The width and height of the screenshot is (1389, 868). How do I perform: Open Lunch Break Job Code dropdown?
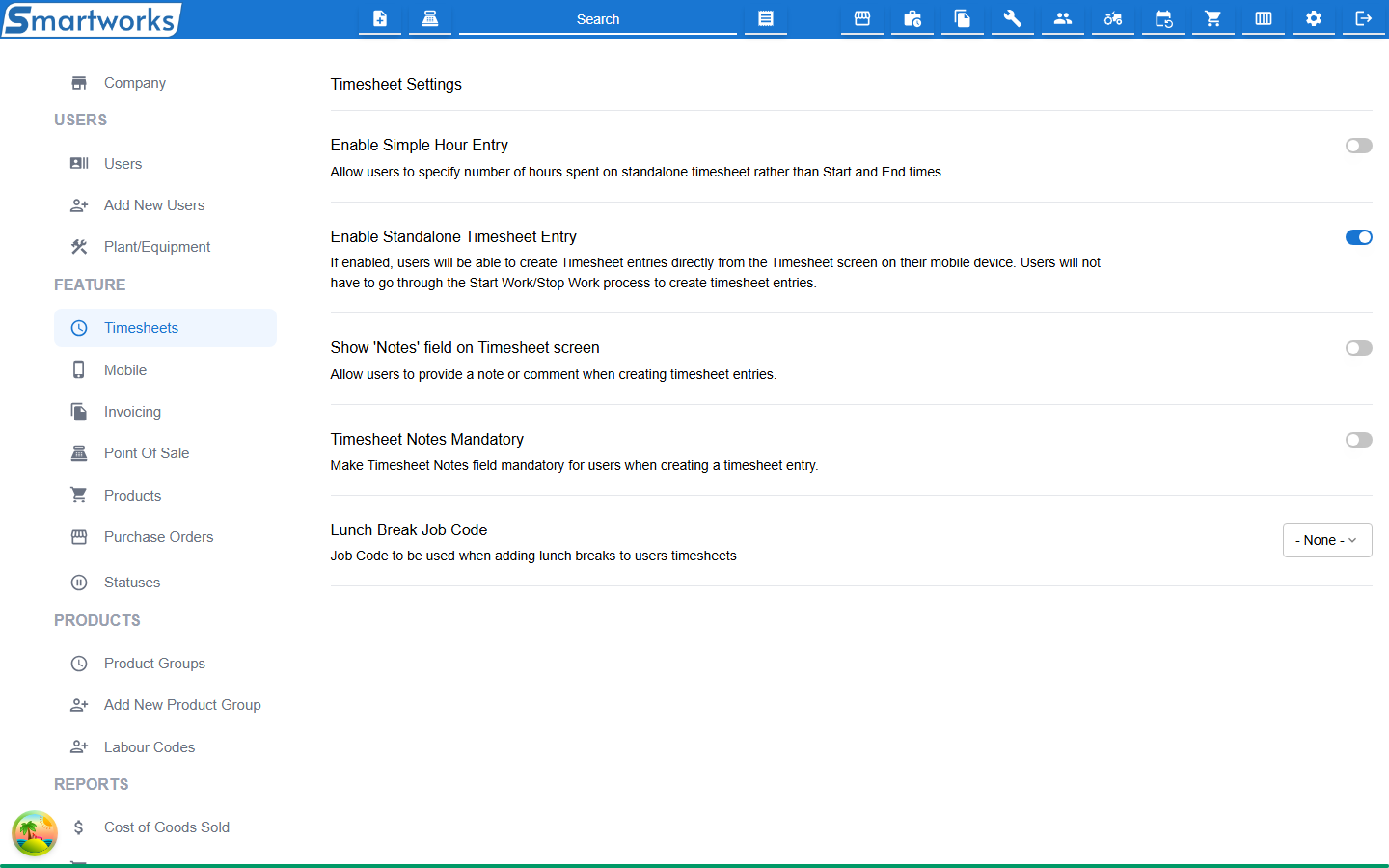click(1327, 540)
